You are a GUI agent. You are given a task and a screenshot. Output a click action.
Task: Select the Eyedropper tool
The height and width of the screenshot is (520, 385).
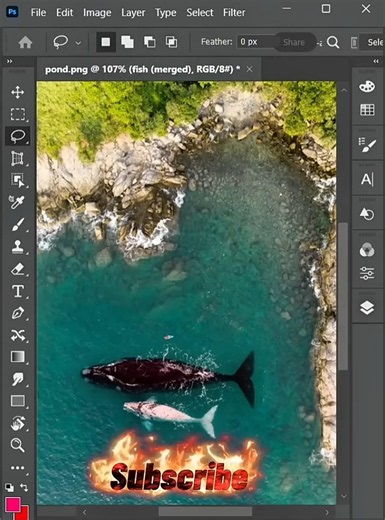pos(18,202)
